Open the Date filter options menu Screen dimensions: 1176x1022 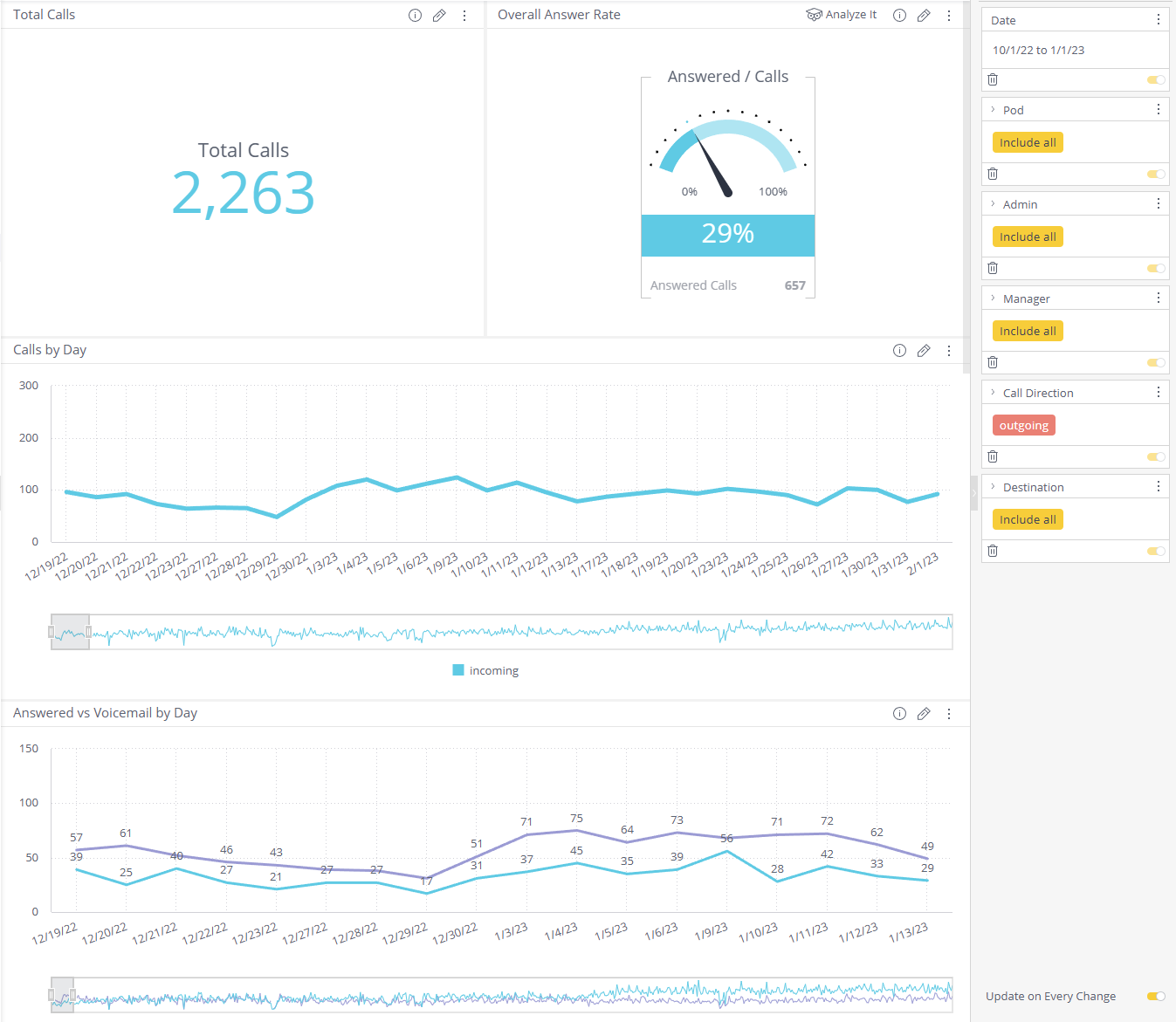(x=1159, y=19)
